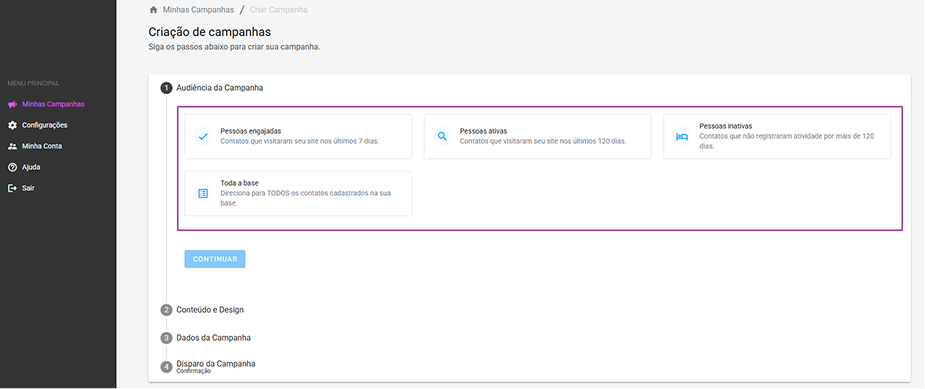925x389 pixels.
Task: Click the CONTINUAR button
Action: pos(215,259)
